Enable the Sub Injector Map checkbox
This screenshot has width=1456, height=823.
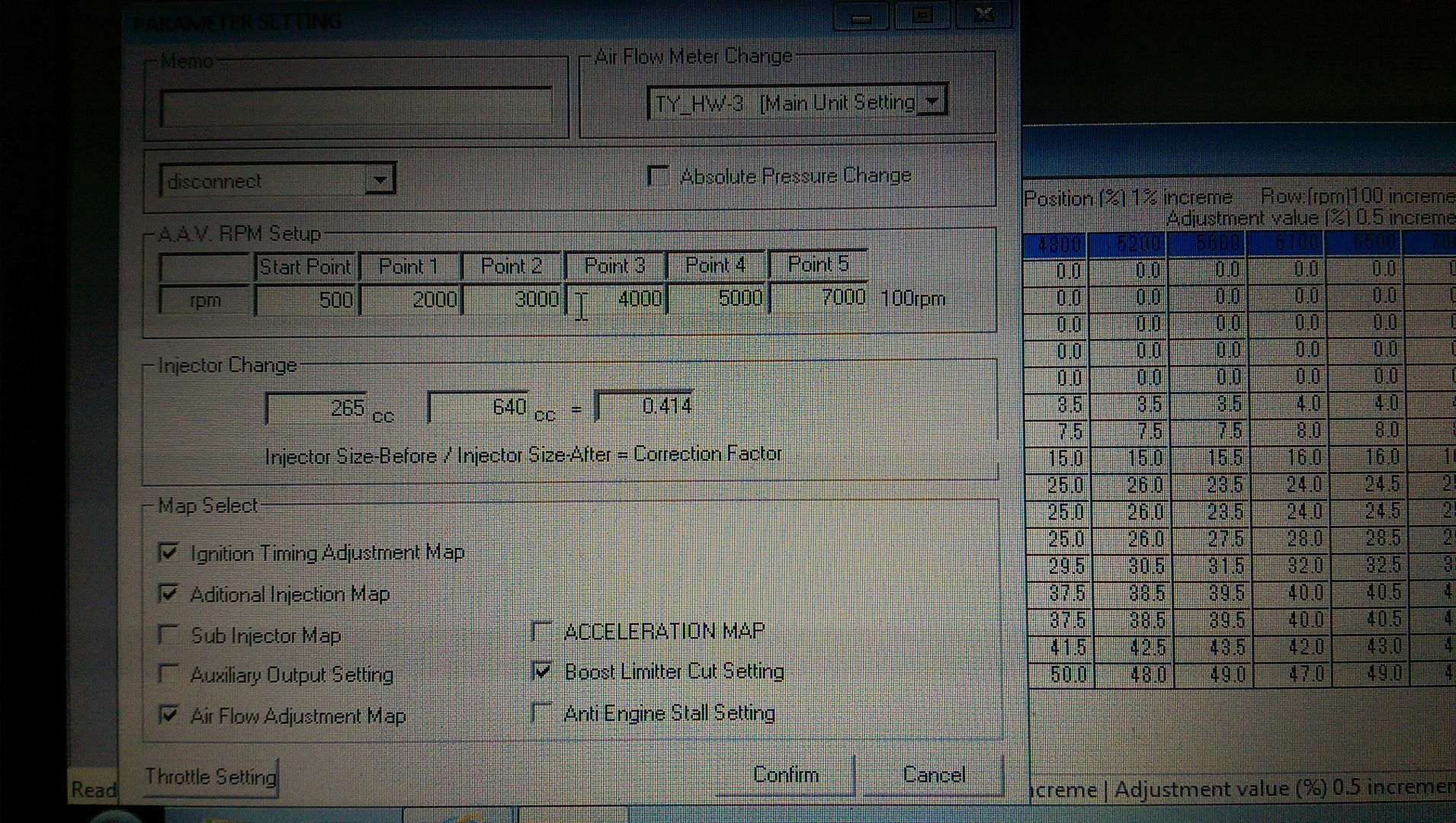tap(168, 635)
